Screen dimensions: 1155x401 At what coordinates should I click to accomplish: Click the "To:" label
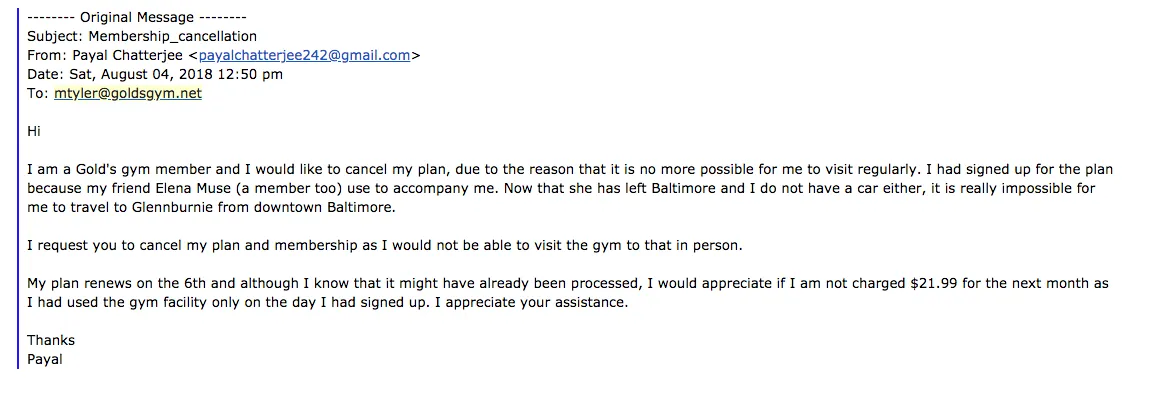coord(38,94)
